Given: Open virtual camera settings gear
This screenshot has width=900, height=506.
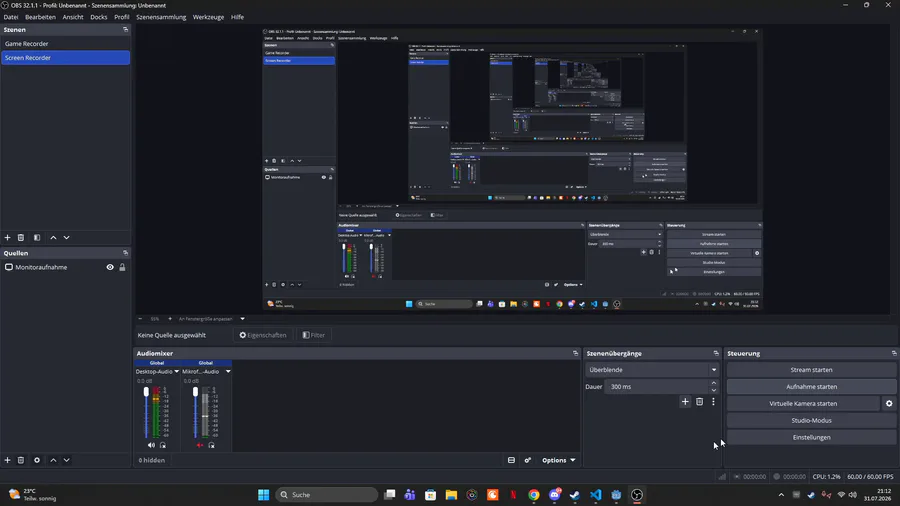Looking at the screenshot, I should pos(889,403).
